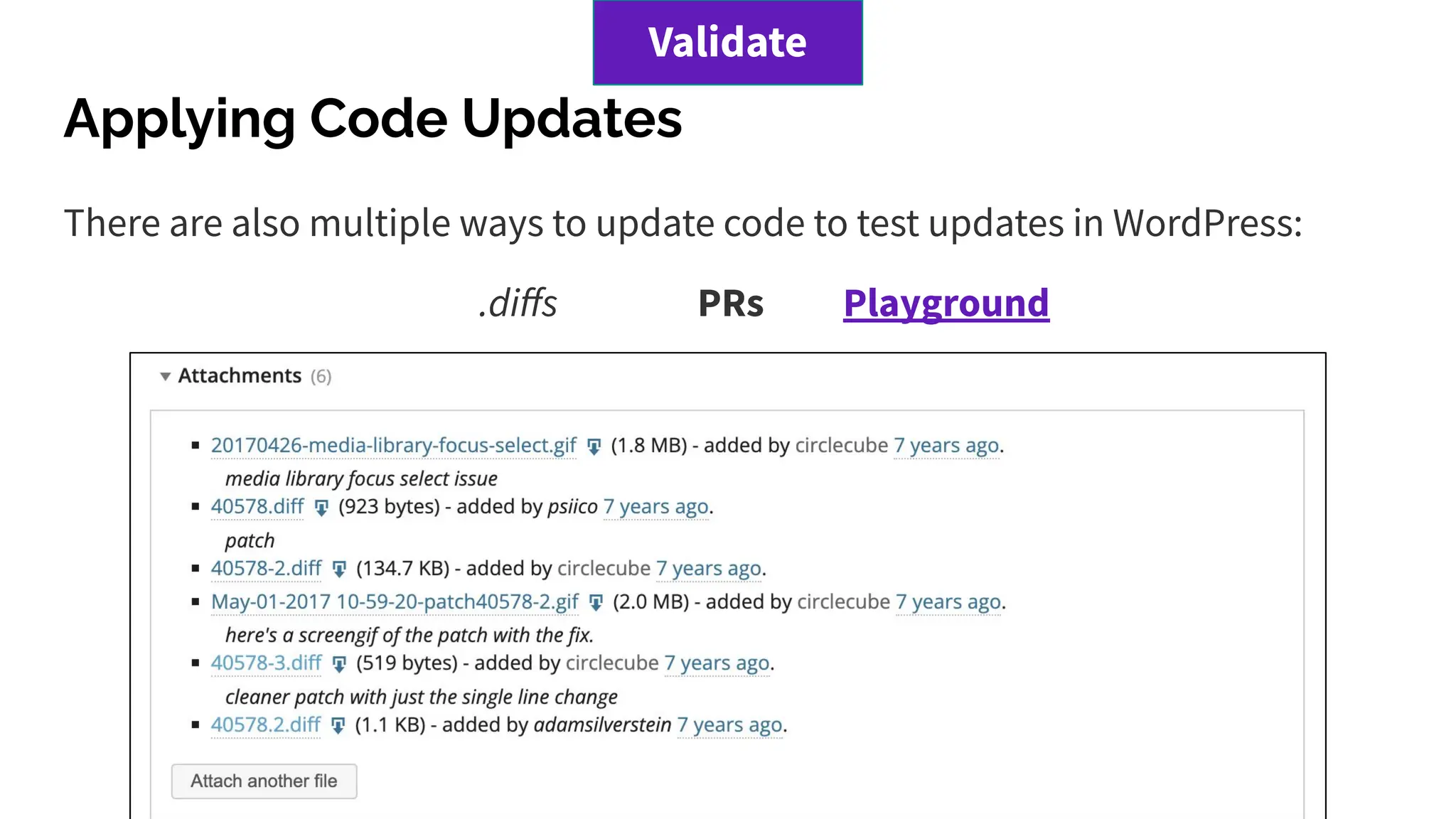The image size is (1456, 819).
Task: Click '7 years ago' on focus-select.gif row
Action: click(x=946, y=445)
